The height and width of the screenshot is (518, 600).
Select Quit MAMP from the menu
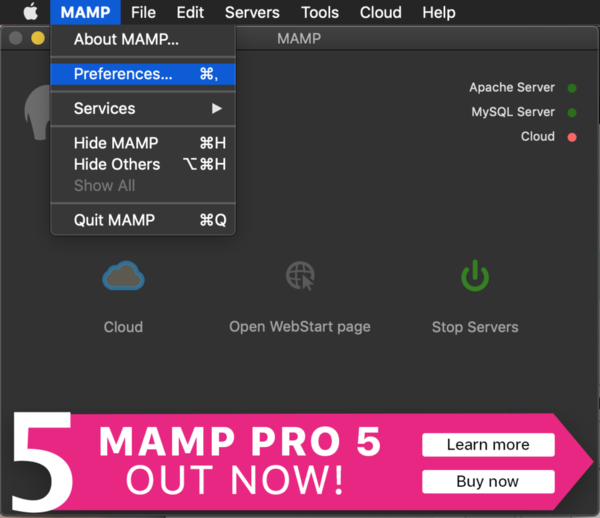(143, 220)
